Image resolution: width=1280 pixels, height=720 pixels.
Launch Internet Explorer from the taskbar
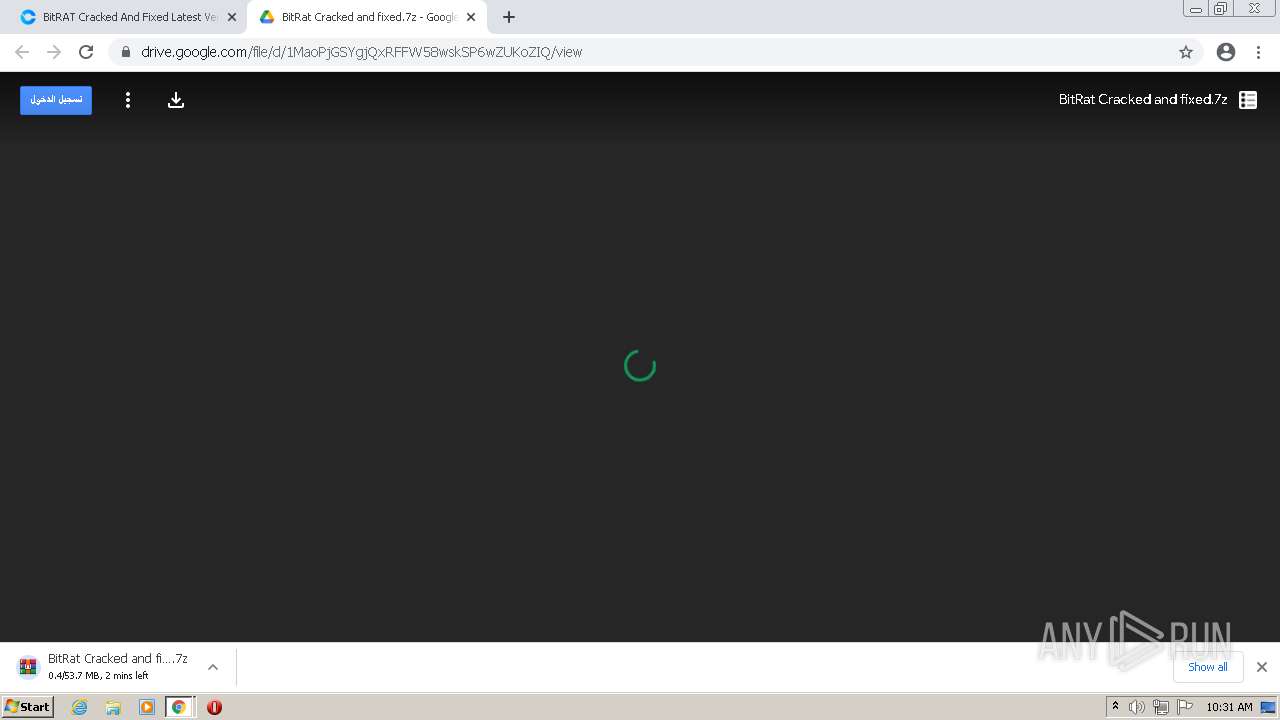point(80,707)
